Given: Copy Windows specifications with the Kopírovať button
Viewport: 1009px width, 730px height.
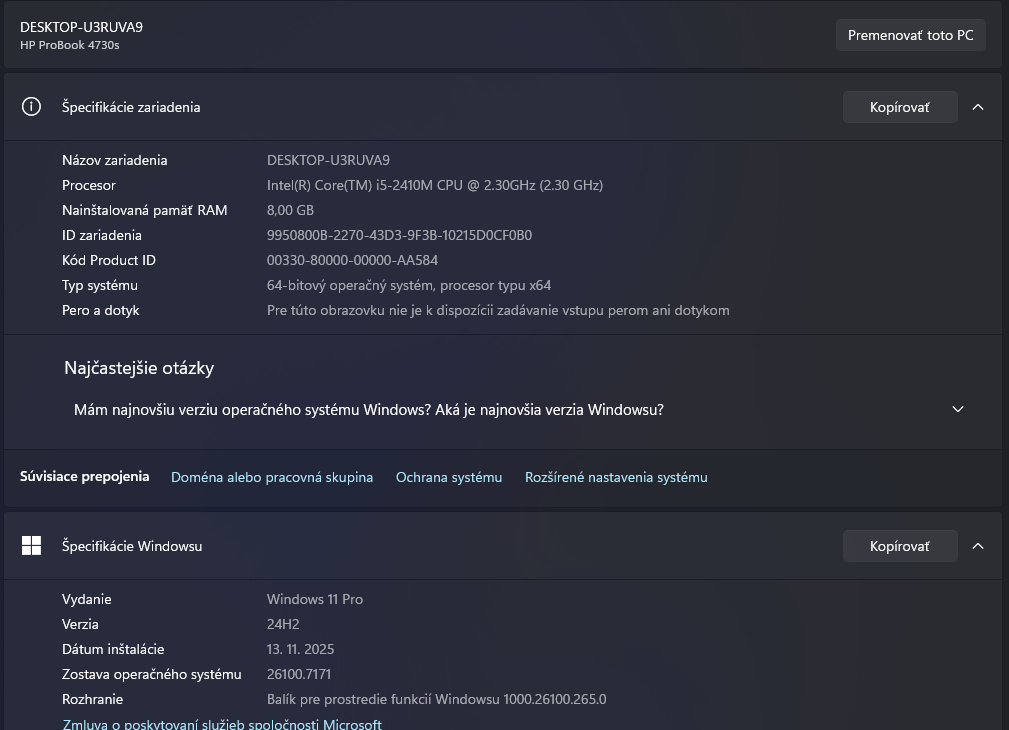Looking at the screenshot, I should [899, 546].
